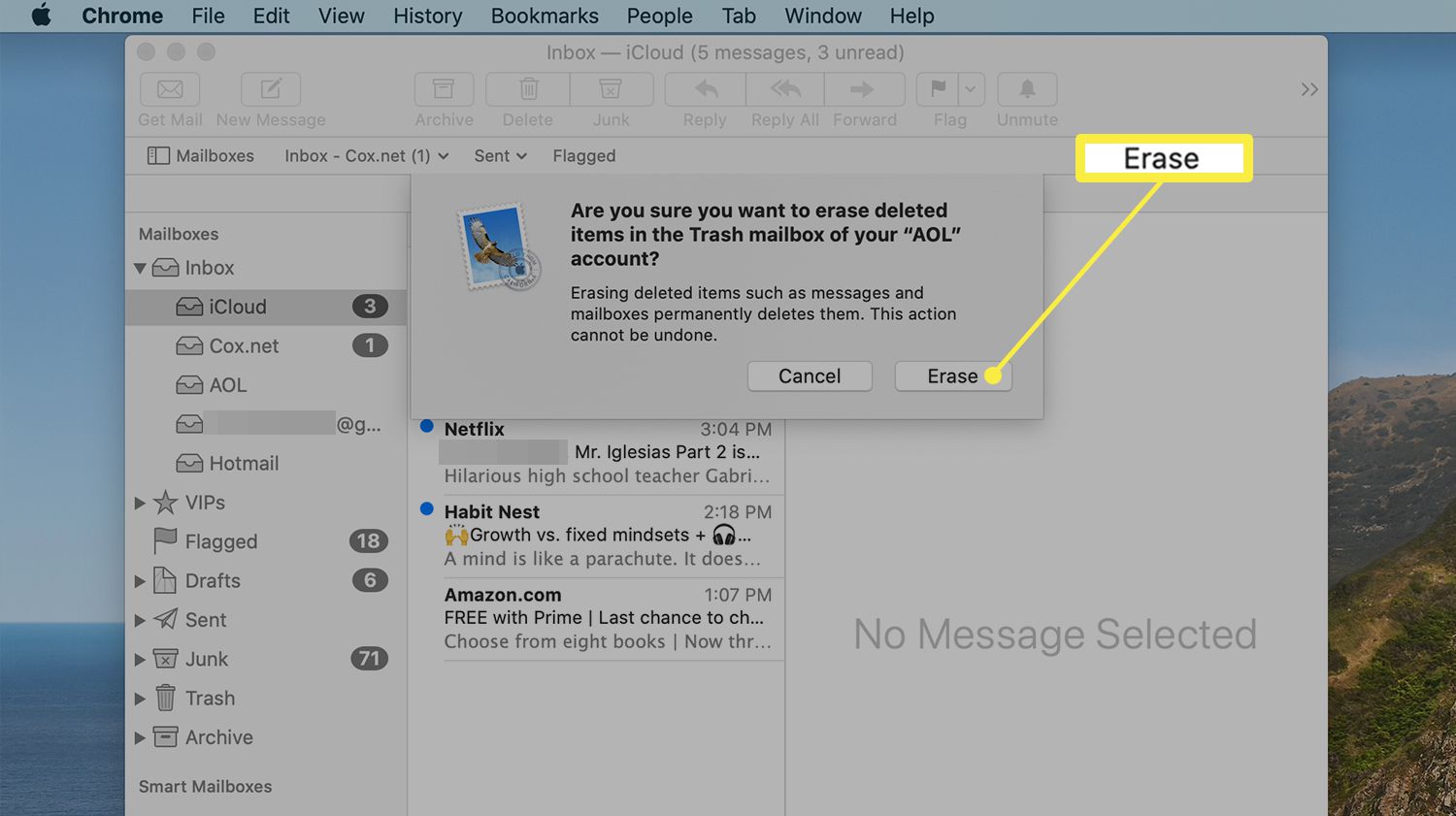Open the View menu
Image resolution: width=1456 pixels, height=816 pixels.
pos(342,16)
